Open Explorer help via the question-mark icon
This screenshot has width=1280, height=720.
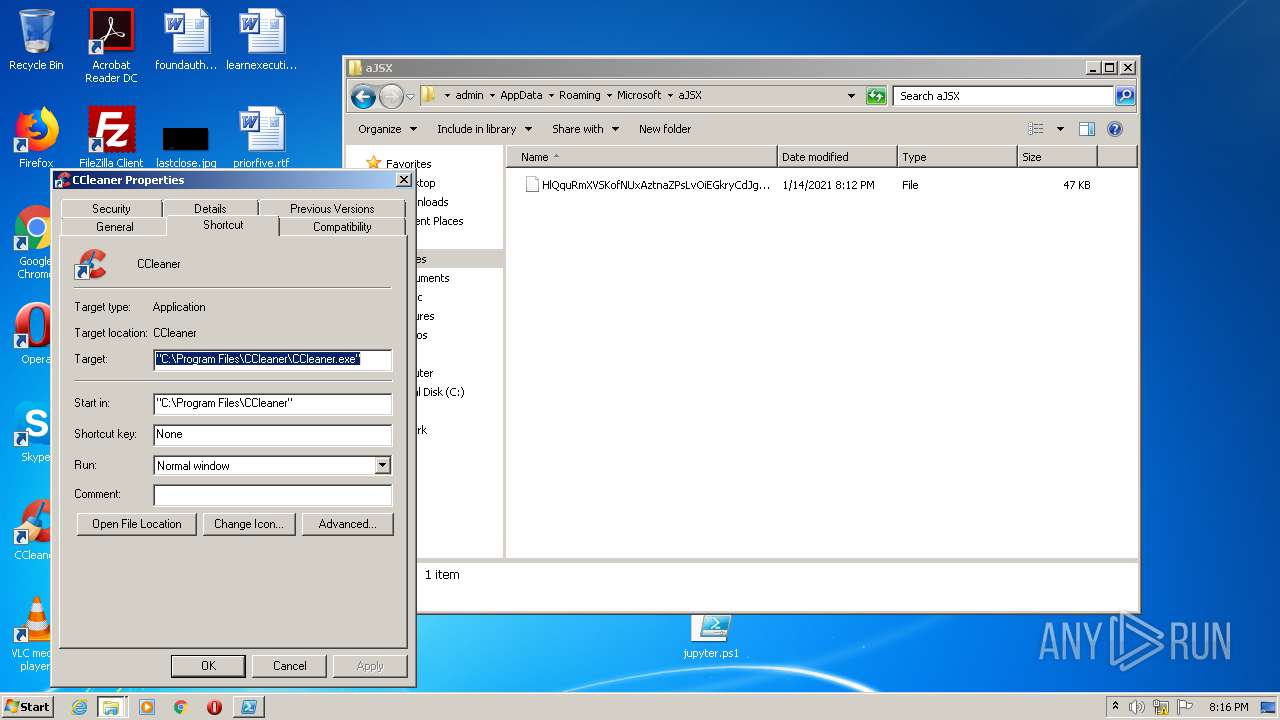pos(1115,129)
